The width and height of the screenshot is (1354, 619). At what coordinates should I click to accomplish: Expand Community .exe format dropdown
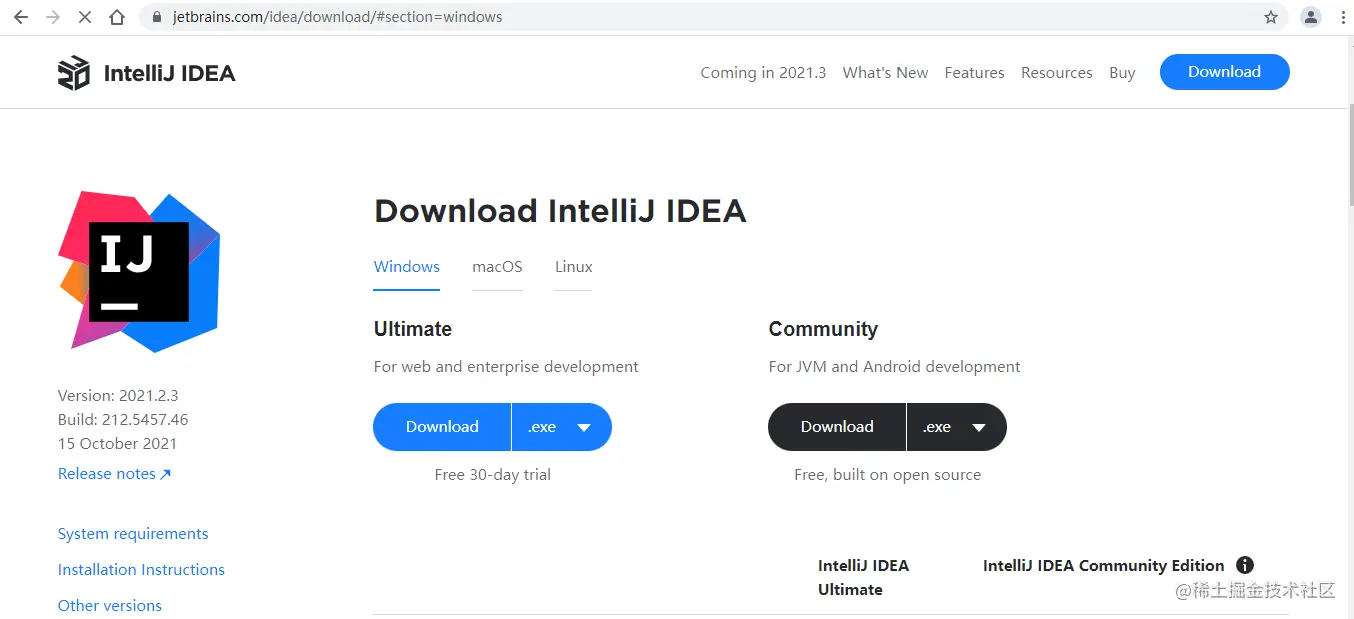pos(957,427)
